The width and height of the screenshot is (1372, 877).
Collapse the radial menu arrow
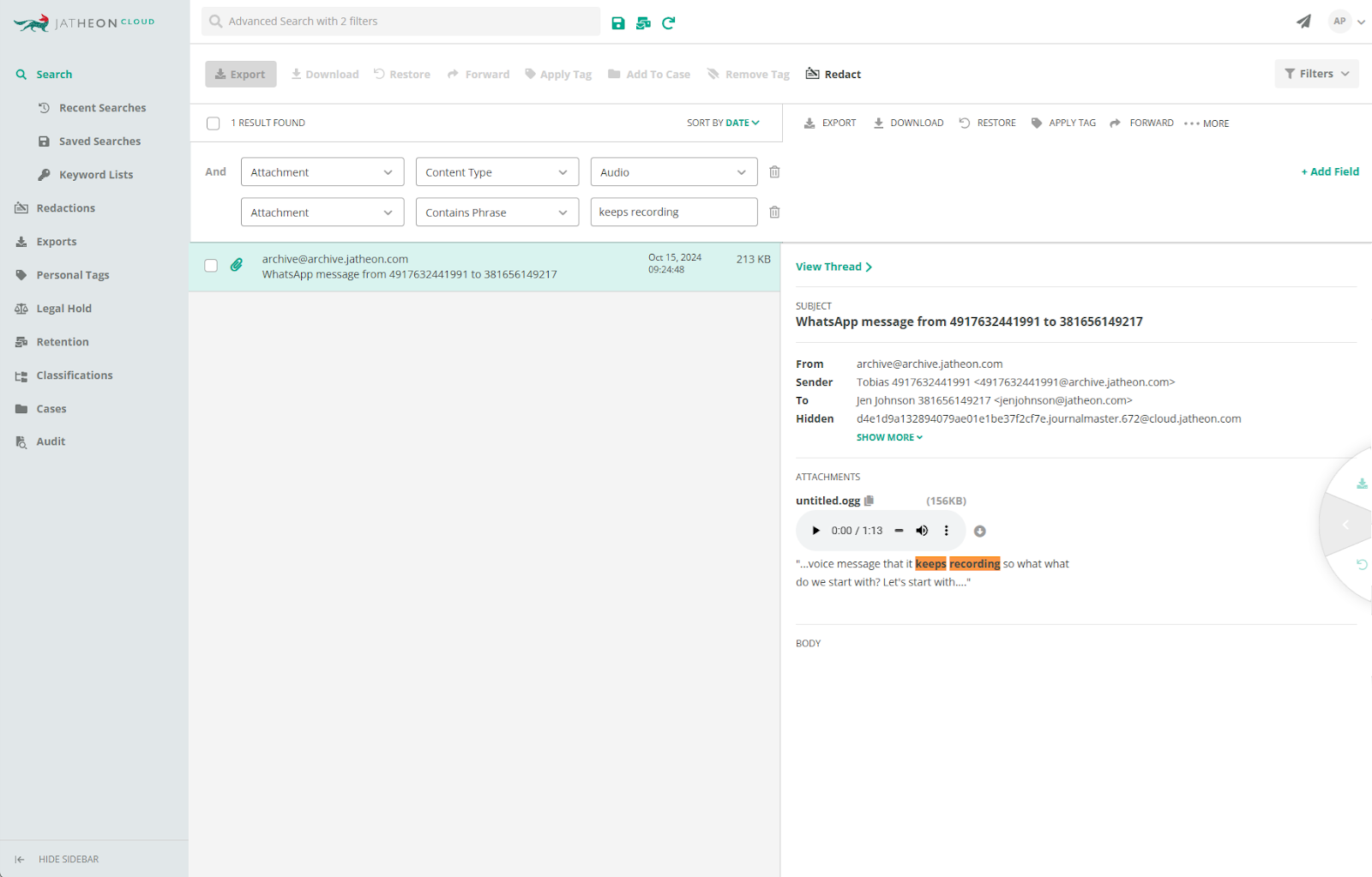[x=1345, y=525]
